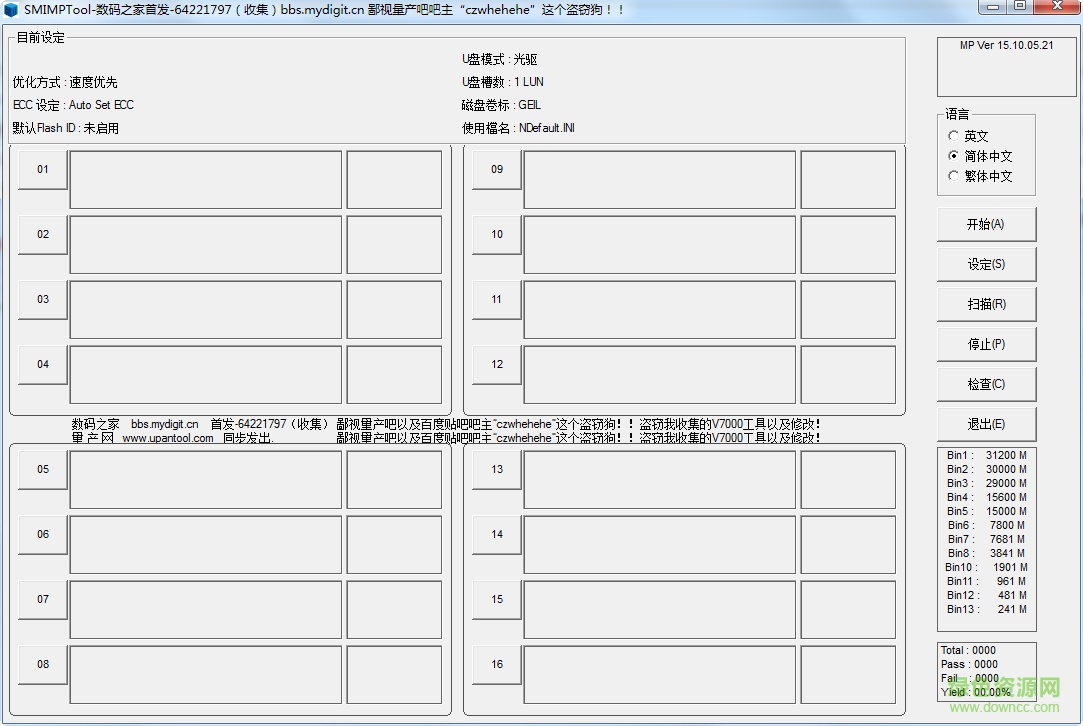Image resolution: width=1083 pixels, height=726 pixels.
Task: Click port 08 button
Action: [x=43, y=665]
